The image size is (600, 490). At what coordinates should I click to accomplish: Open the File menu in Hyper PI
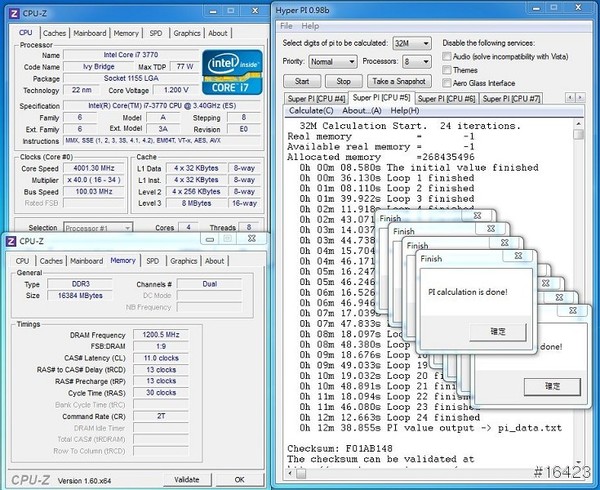pos(287,26)
